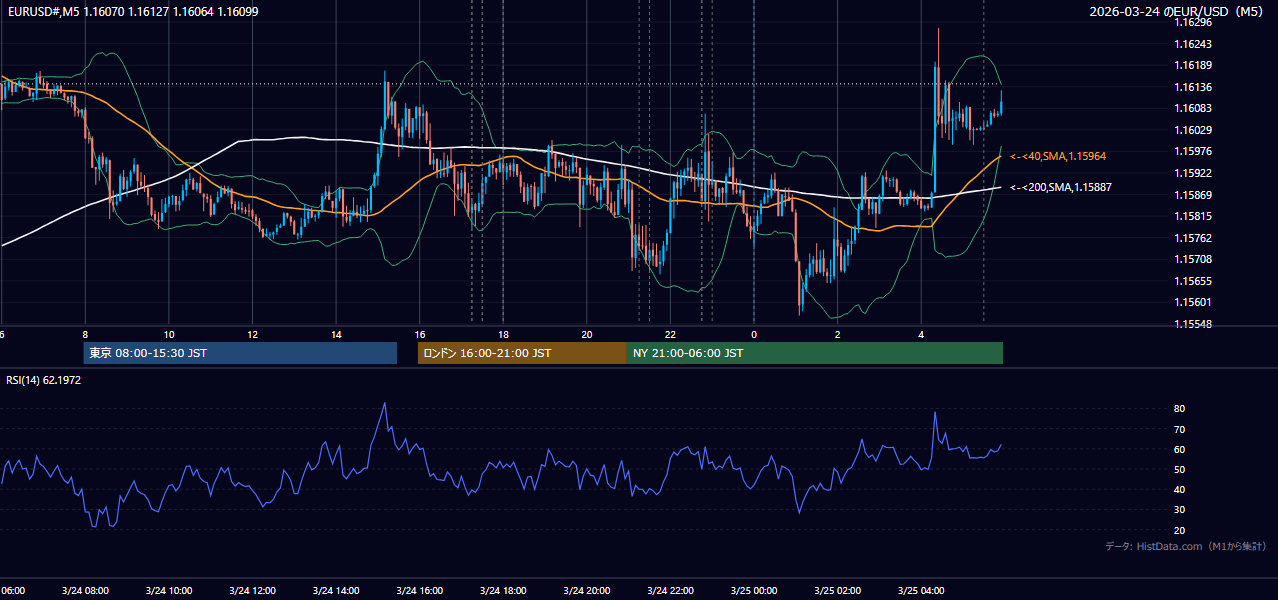The height and width of the screenshot is (600, 1278).
Task: Click the 3/24 20:00 bottom date label
Action: point(587,590)
